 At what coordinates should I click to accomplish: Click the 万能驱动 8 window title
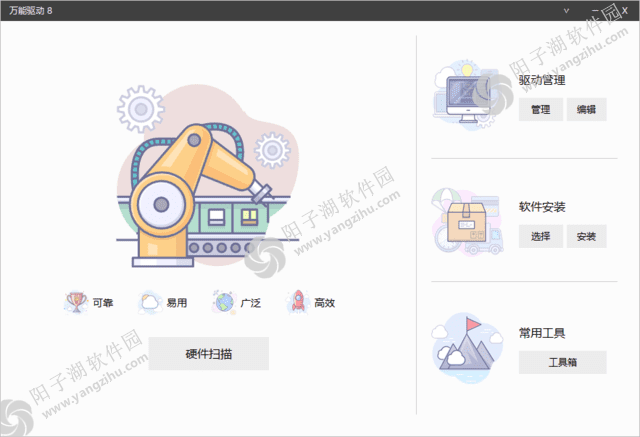click(31, 11)
